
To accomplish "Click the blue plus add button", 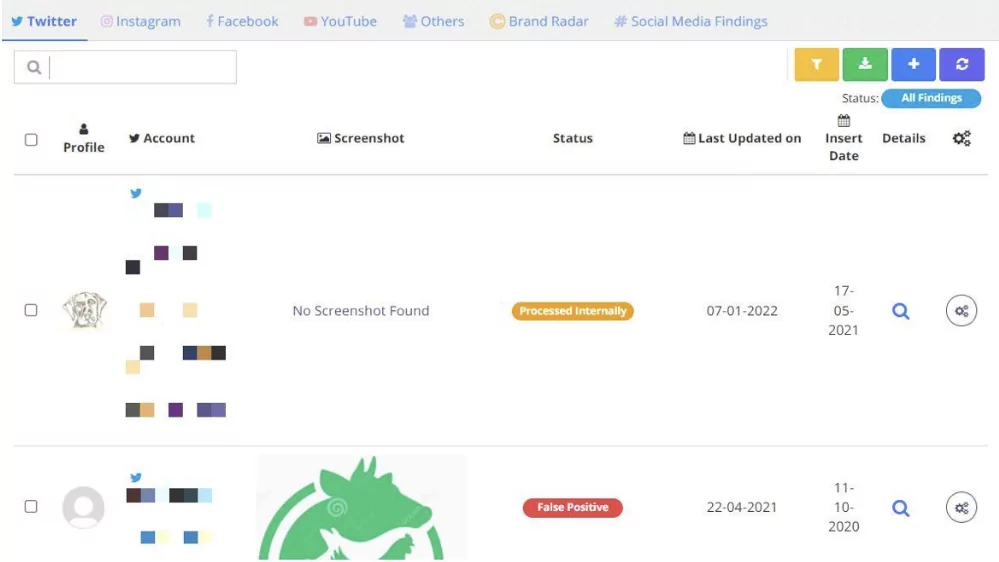I will (913, 64).
